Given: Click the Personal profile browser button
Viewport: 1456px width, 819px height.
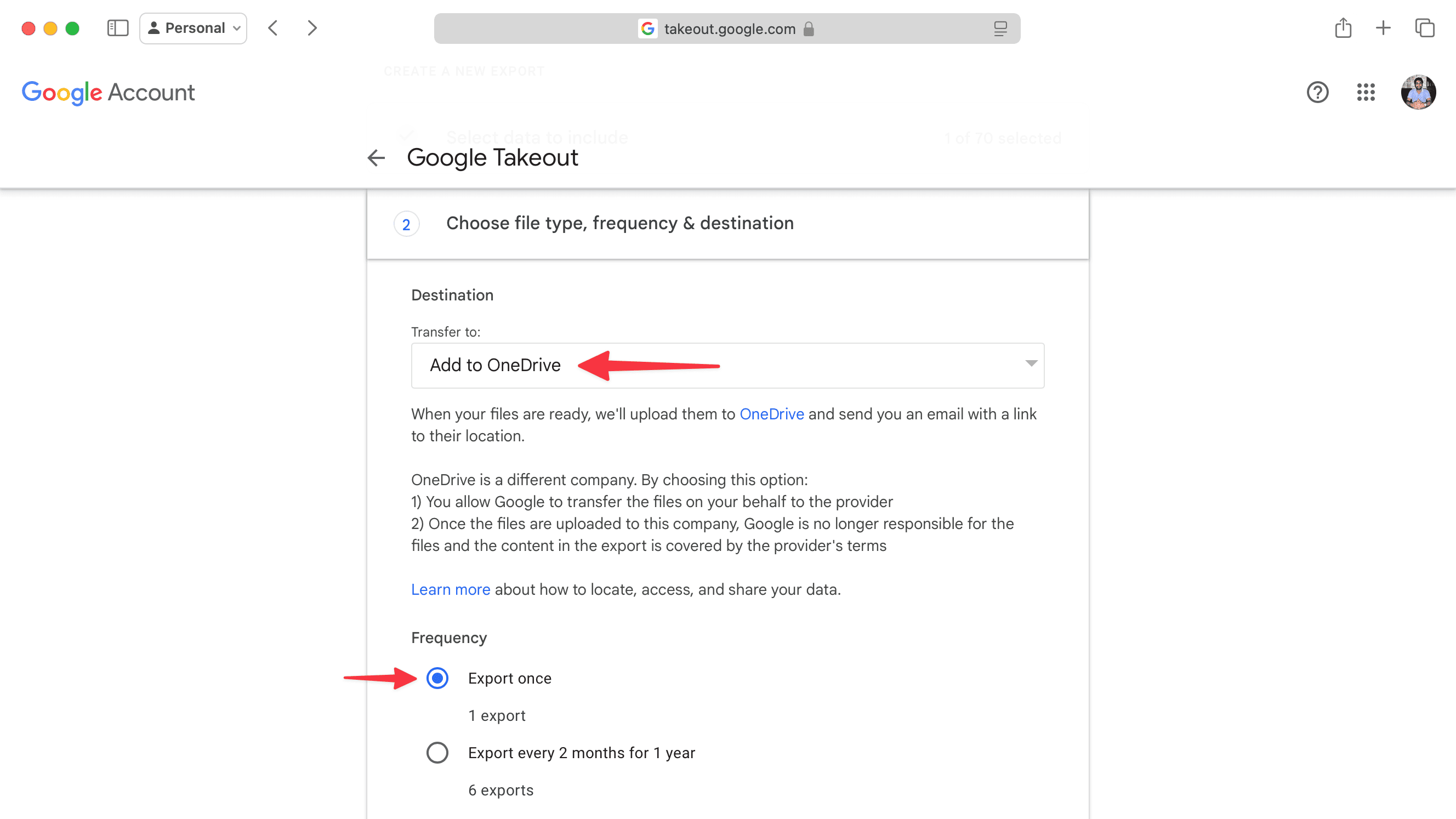Looking at the screenshot, I should (x=192, y=28).
